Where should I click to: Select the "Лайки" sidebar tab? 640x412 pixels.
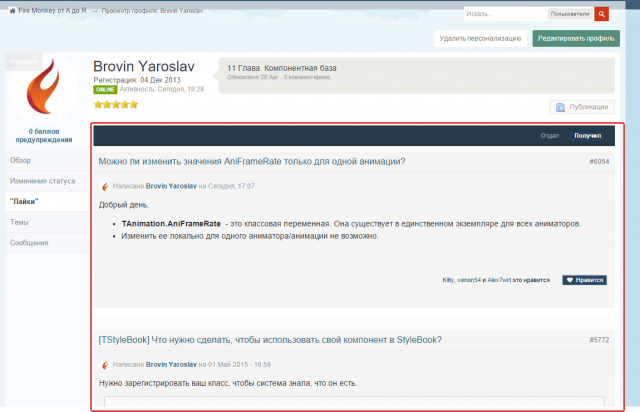[x=47, y=201]
